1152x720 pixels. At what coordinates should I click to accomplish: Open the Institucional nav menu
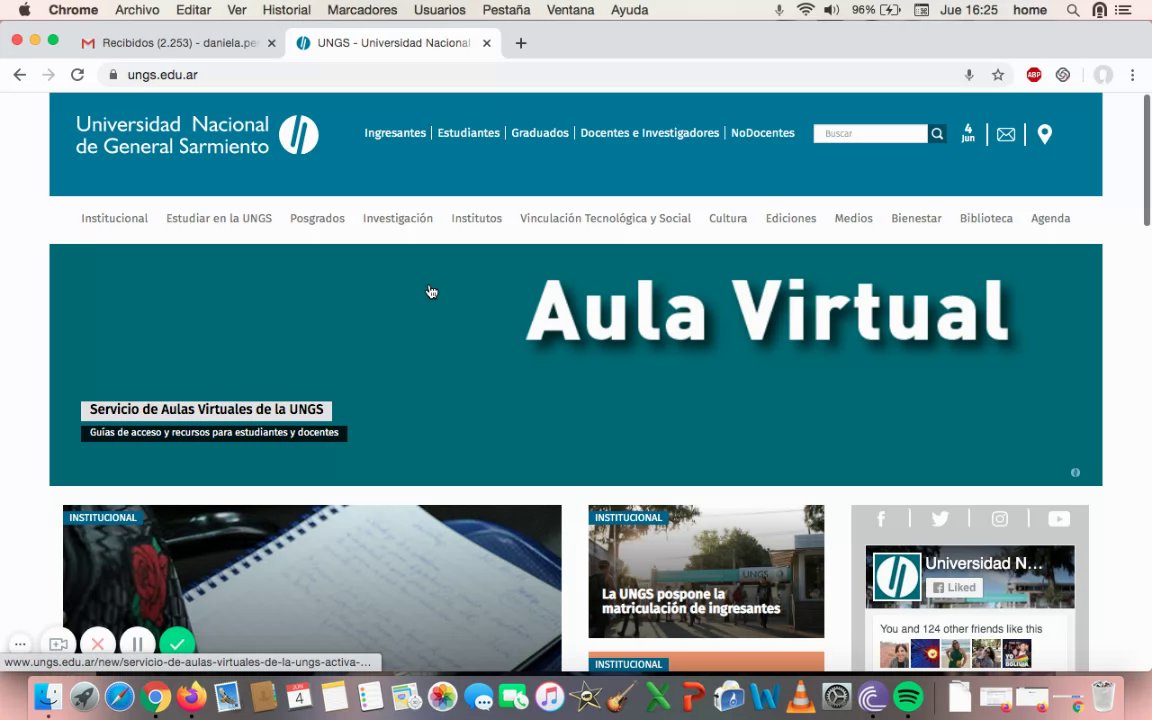[115, 218]
